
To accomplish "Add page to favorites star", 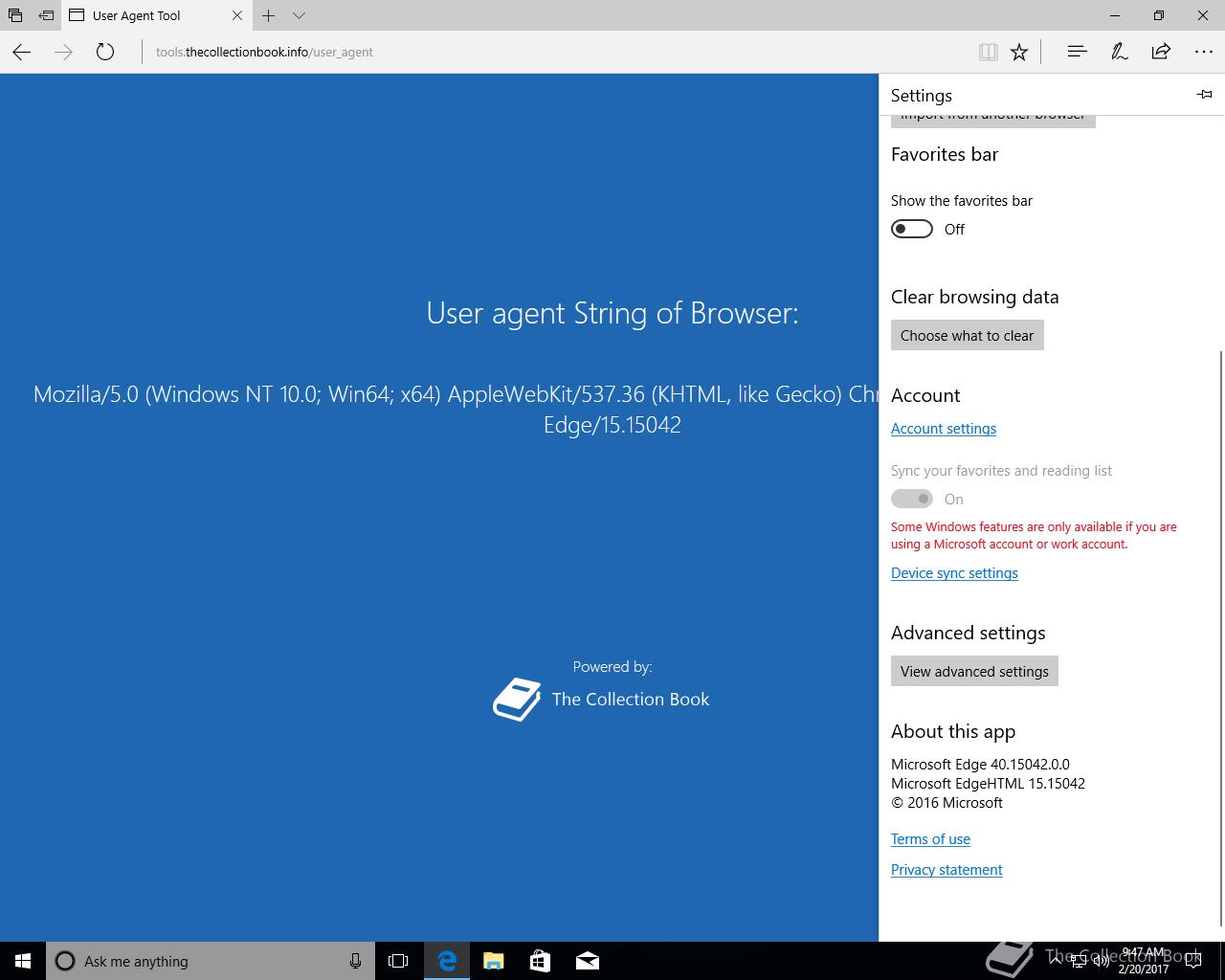I will pyautogui.click(x=1019, y=53).
